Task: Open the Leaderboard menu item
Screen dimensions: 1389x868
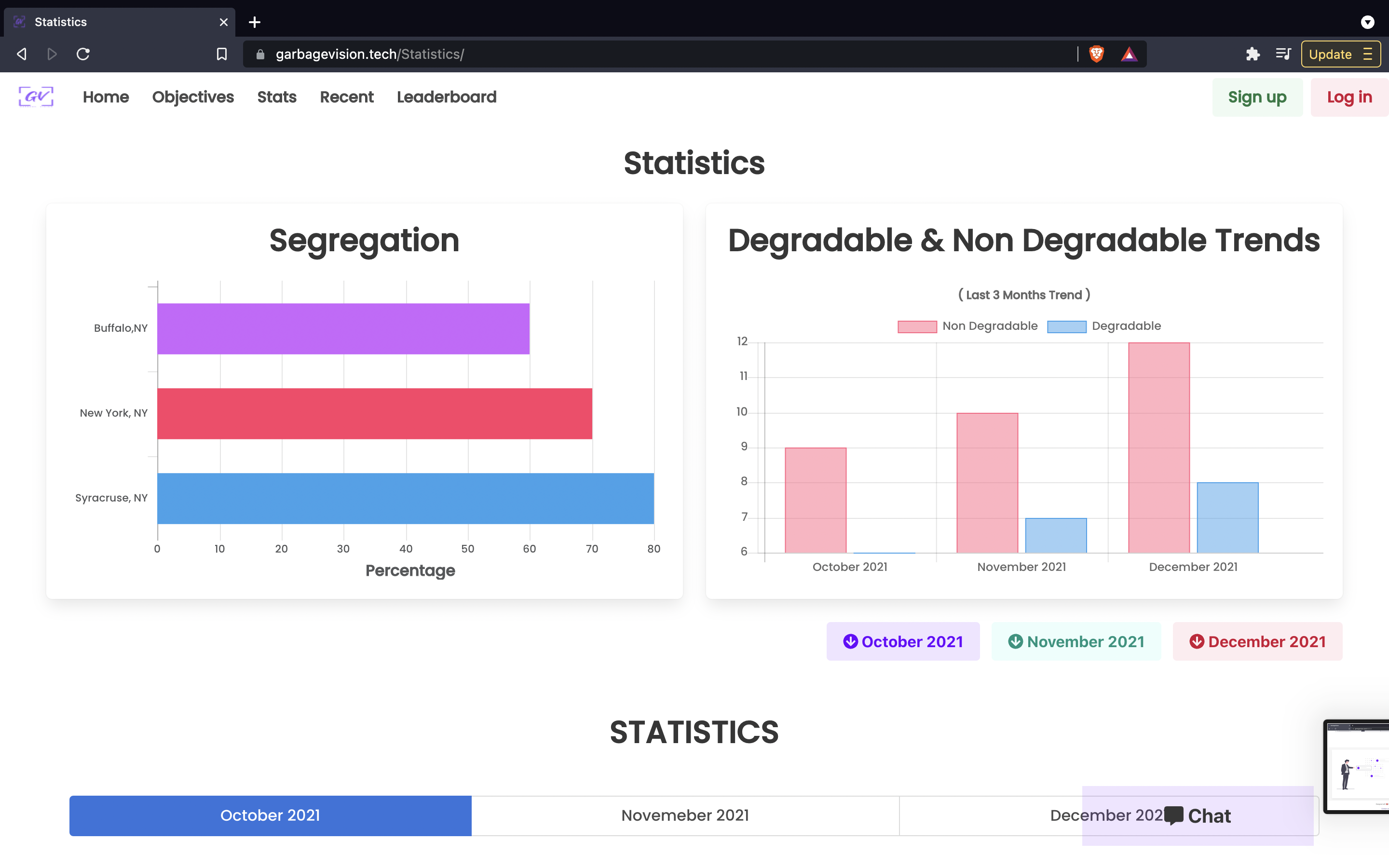Action: (x=446, y=97)
